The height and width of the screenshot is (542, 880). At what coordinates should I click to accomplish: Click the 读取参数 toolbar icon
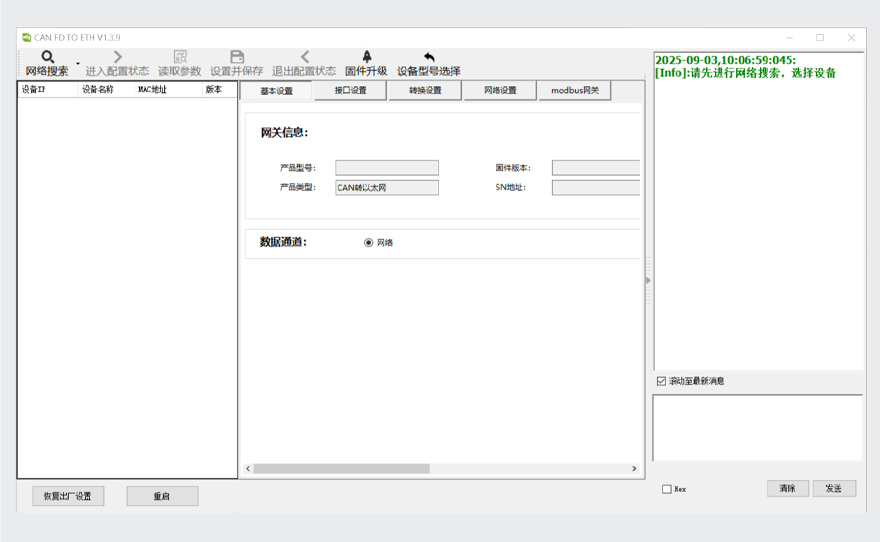coord(180,58)
